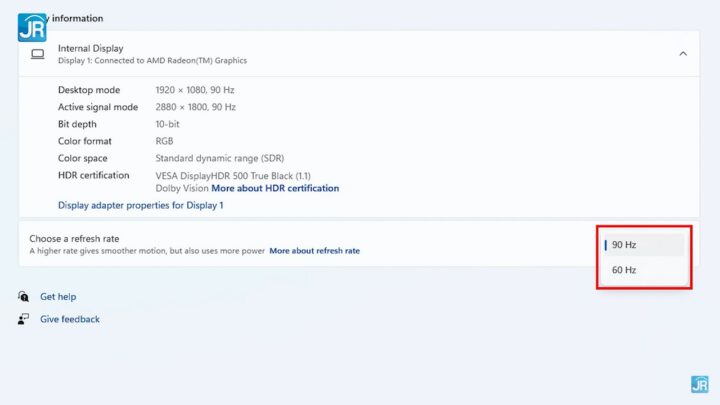Click the JR logo in top-left corner
The width and height of the screenshot is (720, 405).
coord(31,26)
